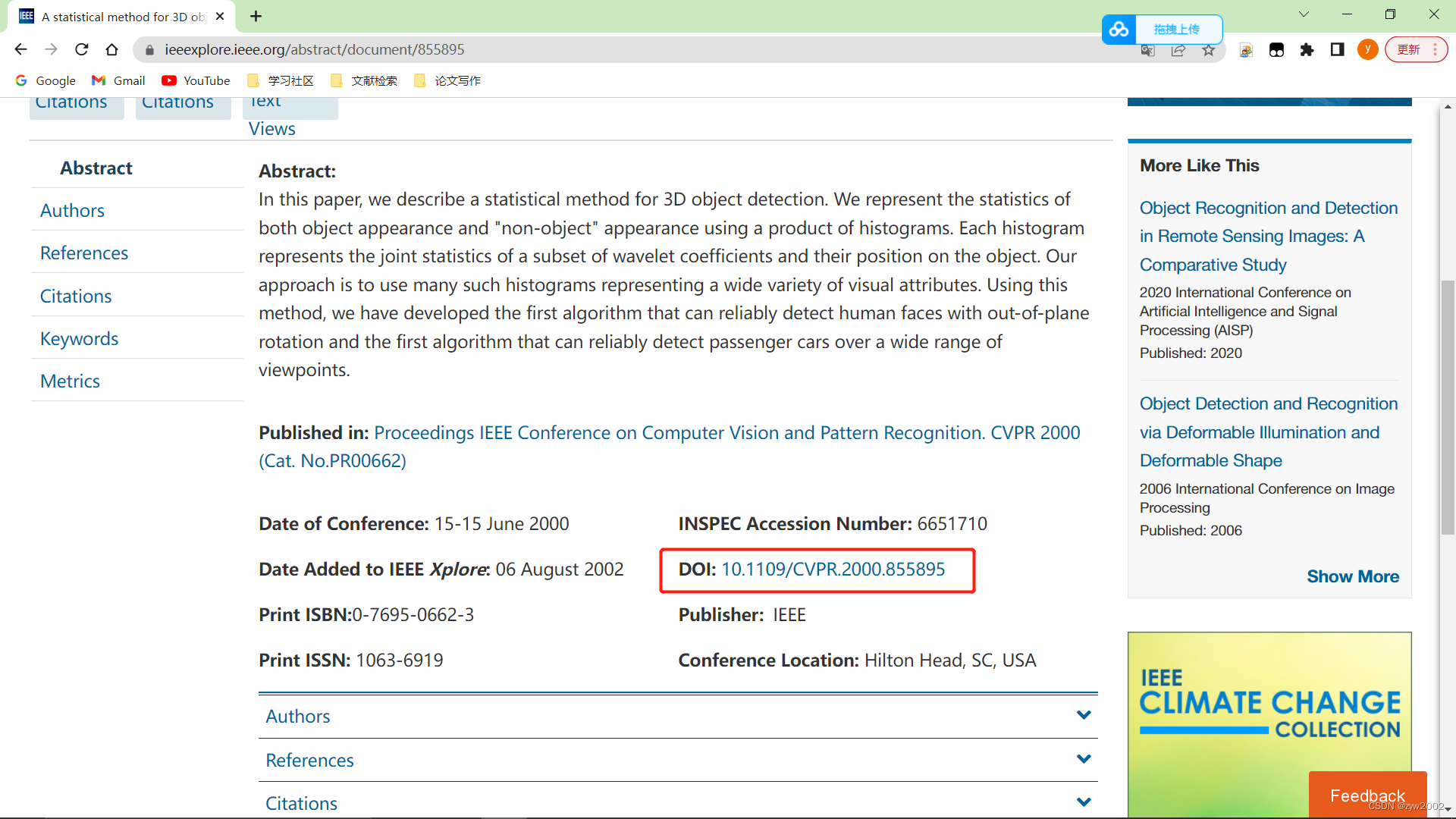Select Keywords in the left sidebar
Viewport: 1456px width, 819px height.
80,338
